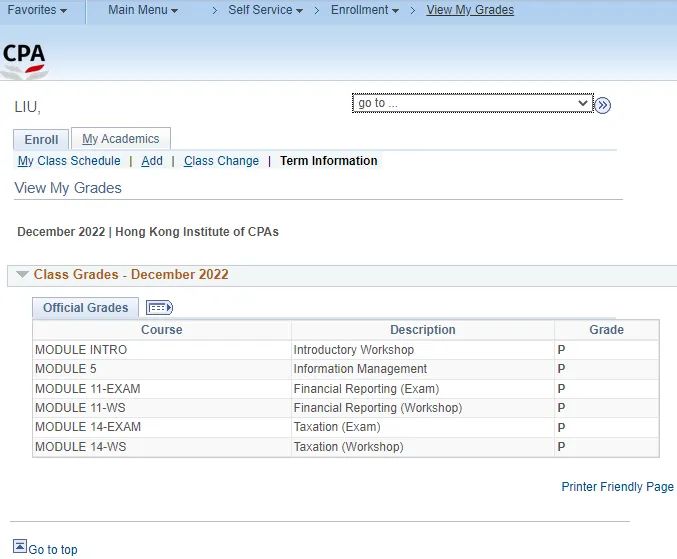Open the Favorites menu
This screenshot has height=559, width=677.
(37, 10)
